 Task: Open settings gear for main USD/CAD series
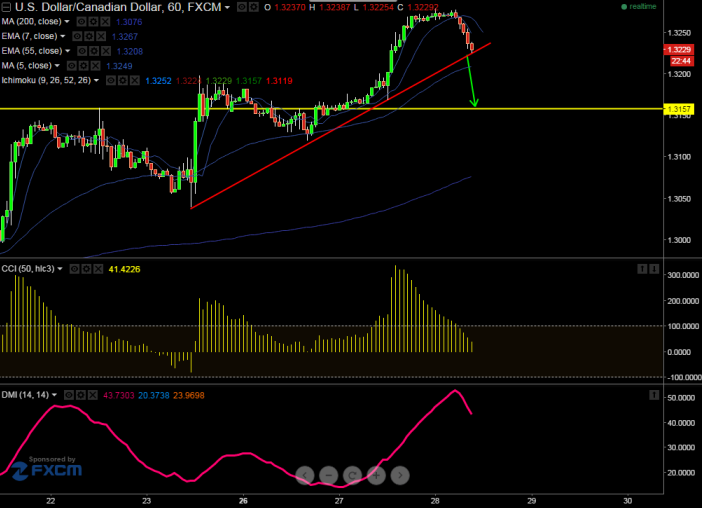253,7
